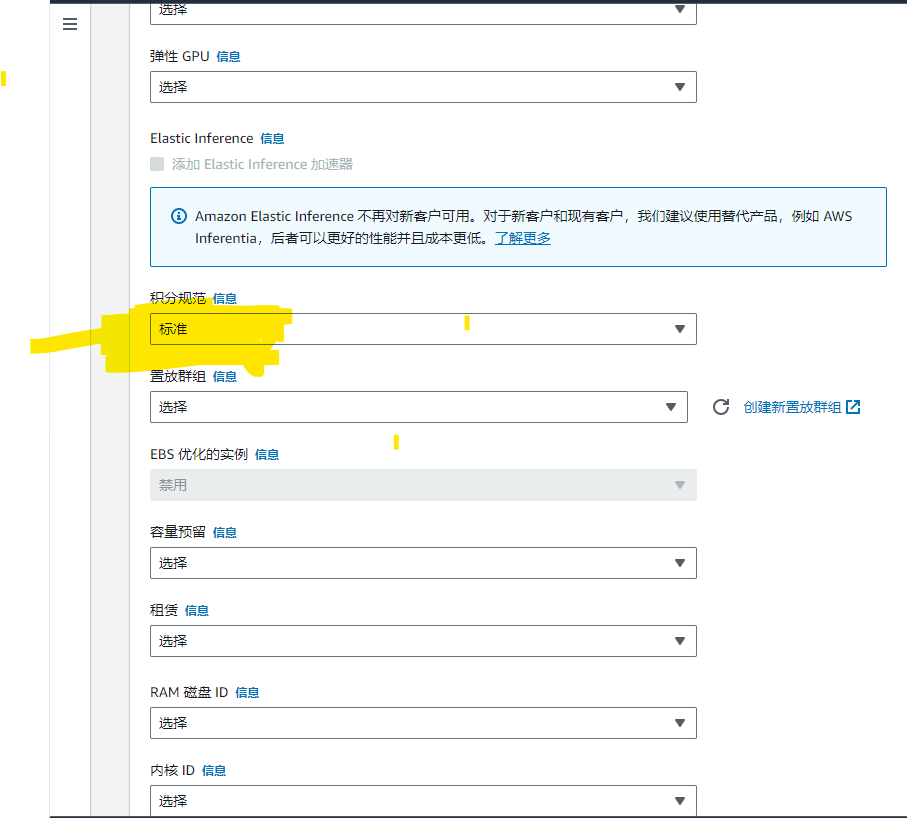Expand the 置放群组 selection dropdown

[418, 407]
